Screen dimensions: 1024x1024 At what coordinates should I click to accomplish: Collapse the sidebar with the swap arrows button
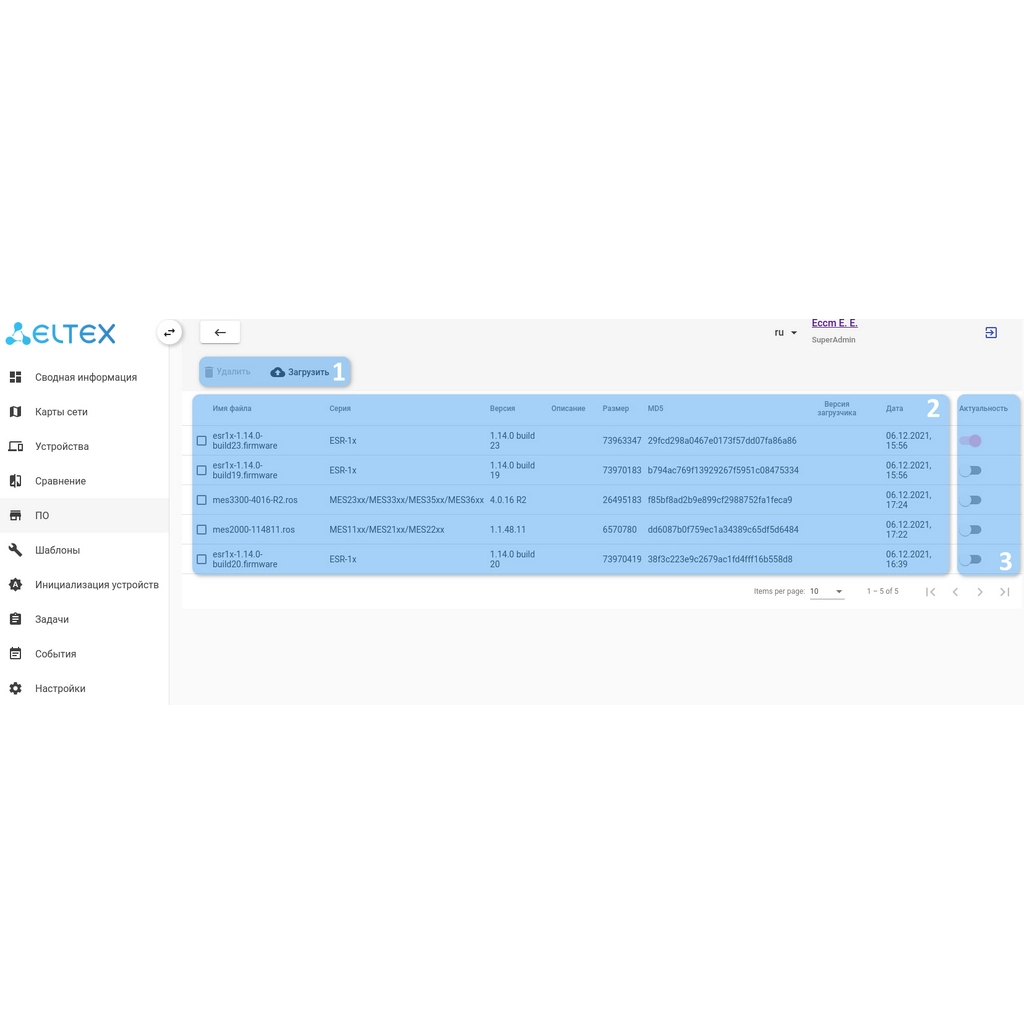(169, 332)
